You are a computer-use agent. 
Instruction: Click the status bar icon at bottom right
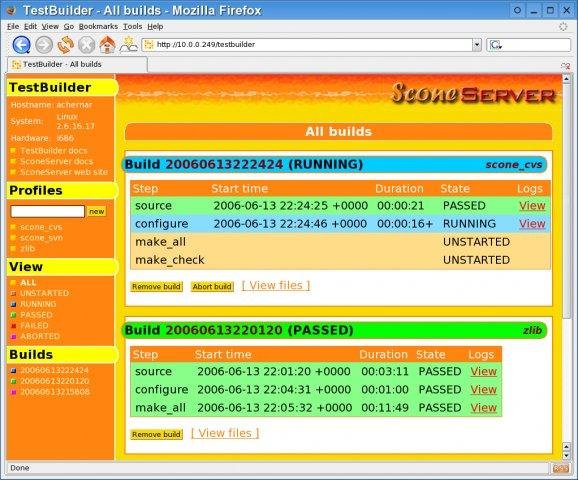click(x=560, y=468)
